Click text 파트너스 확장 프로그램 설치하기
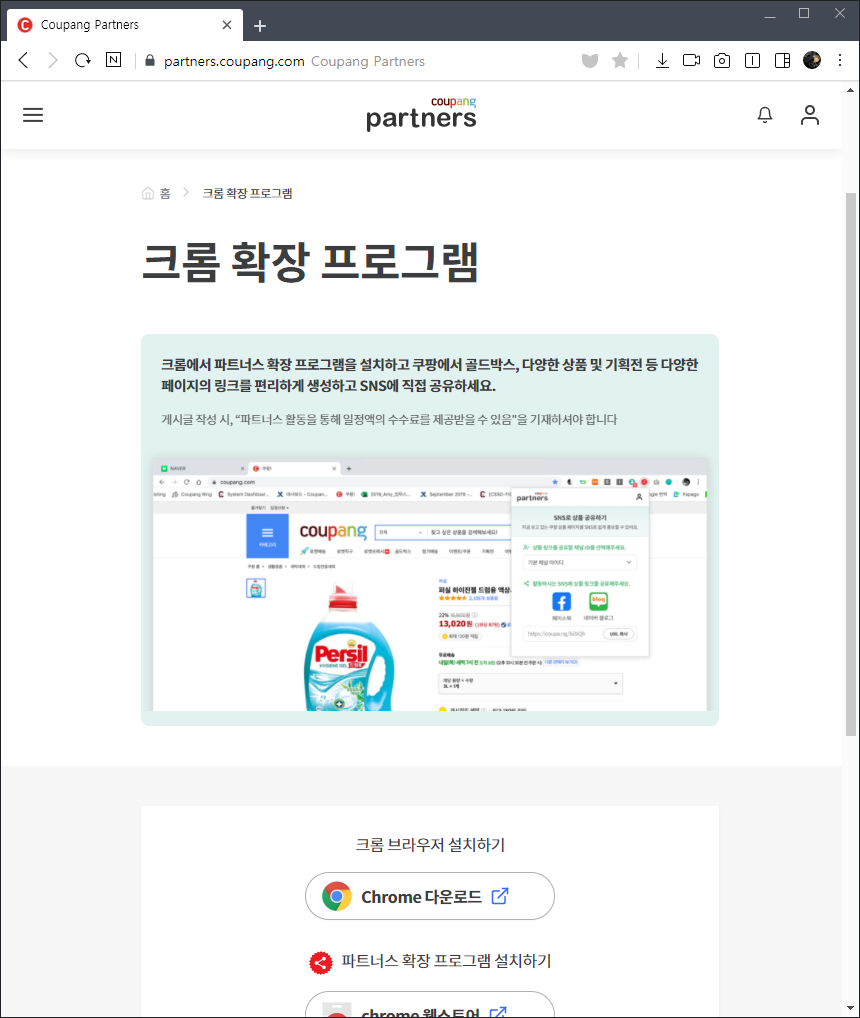The width and height of the screenshot is (860, 1018). (x=447, y=961)
